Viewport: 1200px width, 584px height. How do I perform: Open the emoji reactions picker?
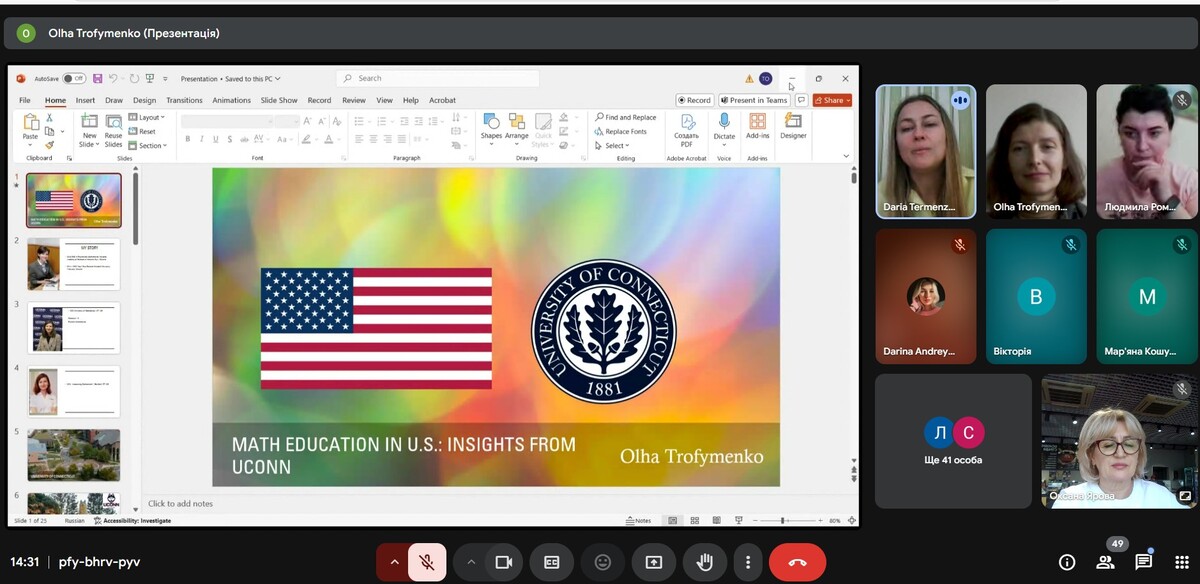[602, 562]
